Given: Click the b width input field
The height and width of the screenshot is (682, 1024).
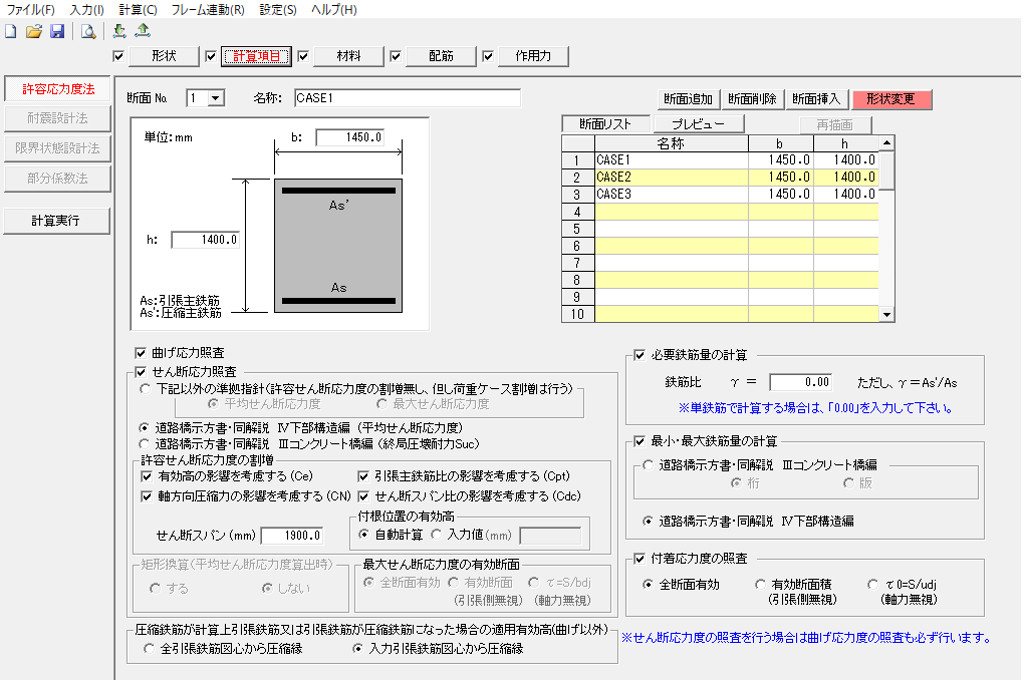Looking at the screenshot, I should (349, 137).
